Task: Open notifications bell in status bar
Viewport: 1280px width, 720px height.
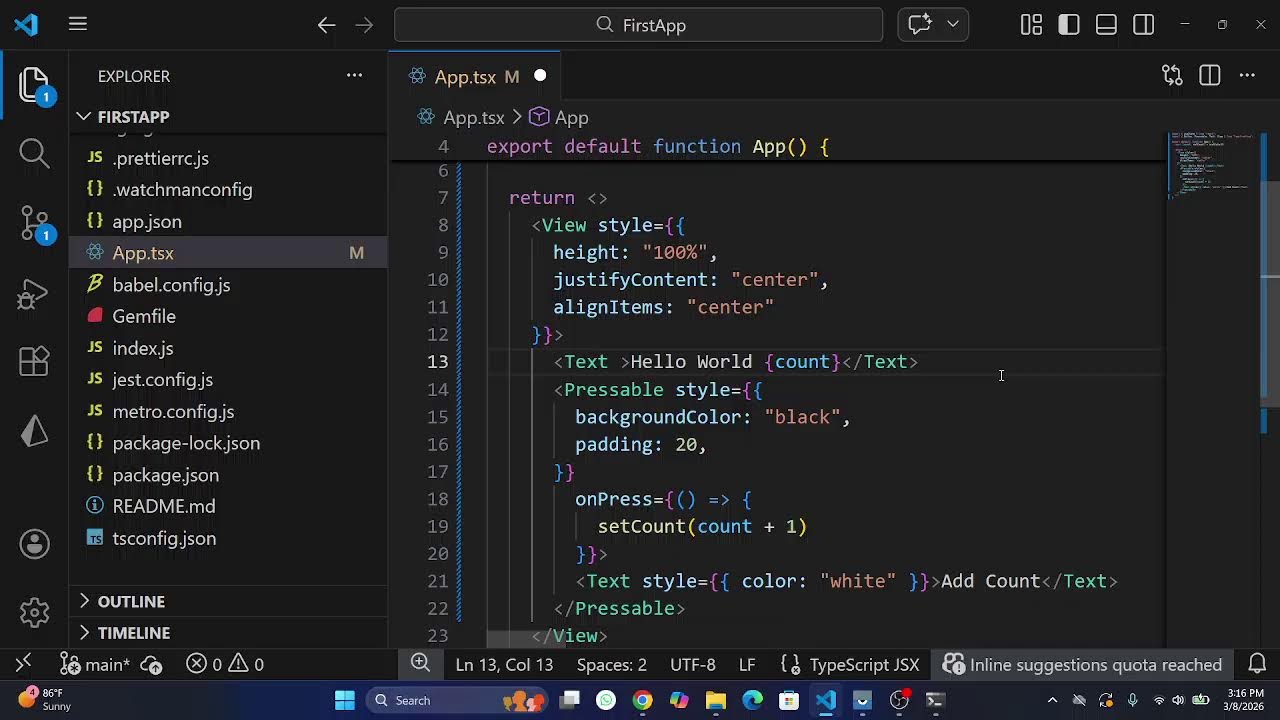Action: tap(1258, 665)
